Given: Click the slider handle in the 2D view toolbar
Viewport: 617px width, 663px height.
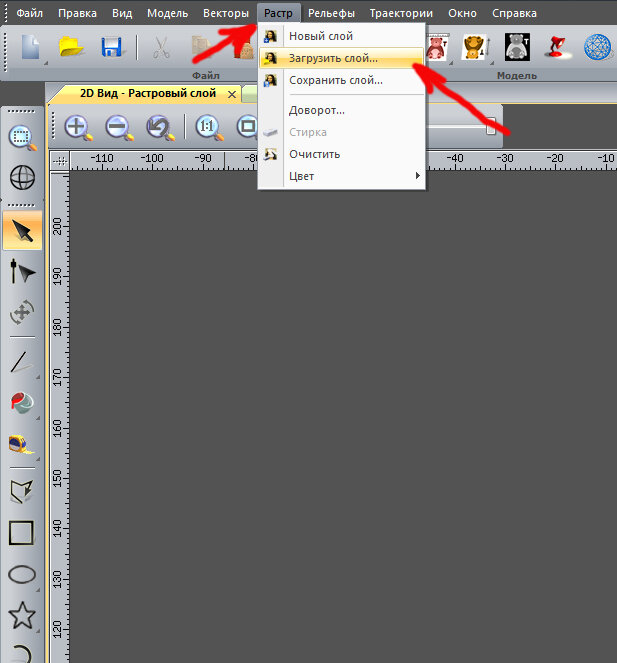Looking at the screenshot, I should (491, 126).
